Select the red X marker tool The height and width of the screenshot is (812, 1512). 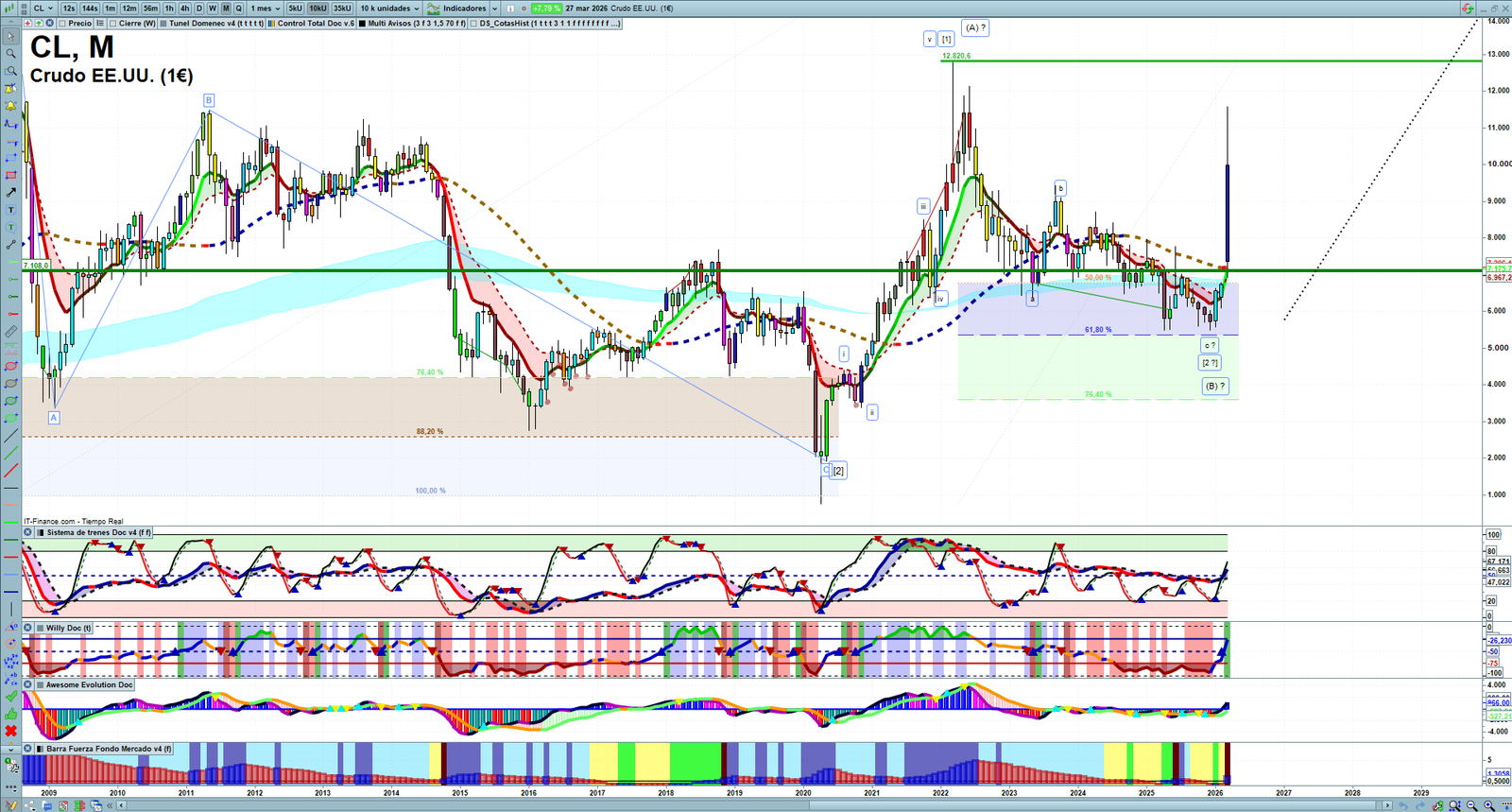click(x=10, y=731)
